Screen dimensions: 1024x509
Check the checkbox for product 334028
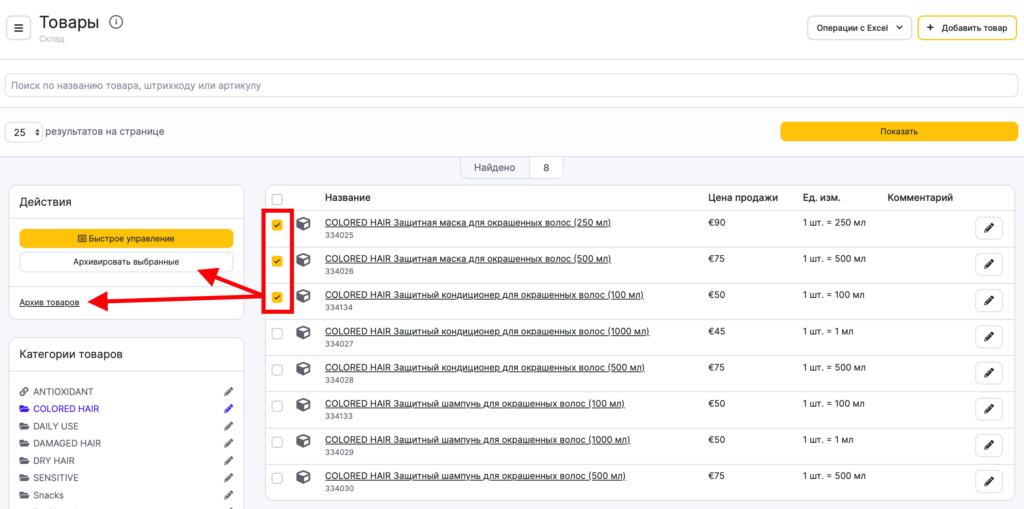tap(277, 370)
